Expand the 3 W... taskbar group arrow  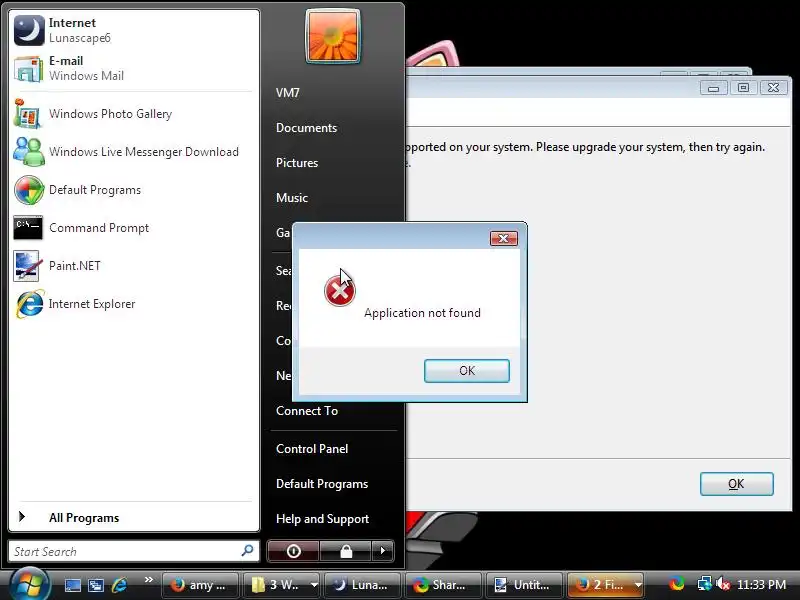click(314, 585)
